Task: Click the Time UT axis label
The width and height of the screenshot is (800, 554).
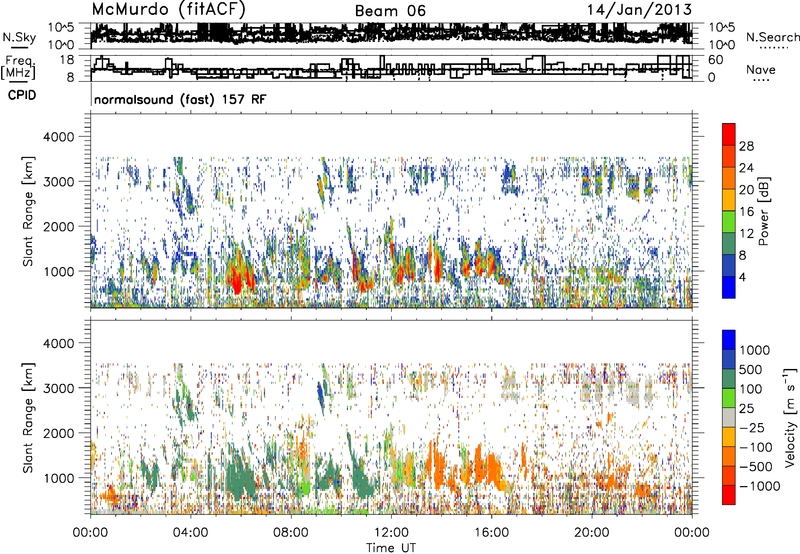Action: 391,547
